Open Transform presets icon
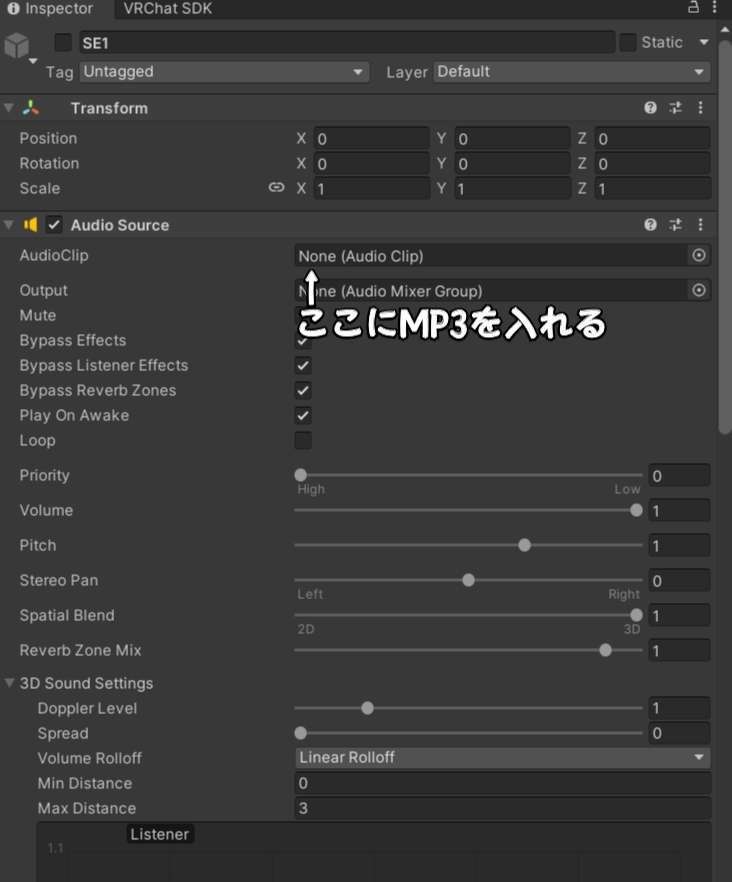This screenshot has height=882, width=732. [675, 107]
